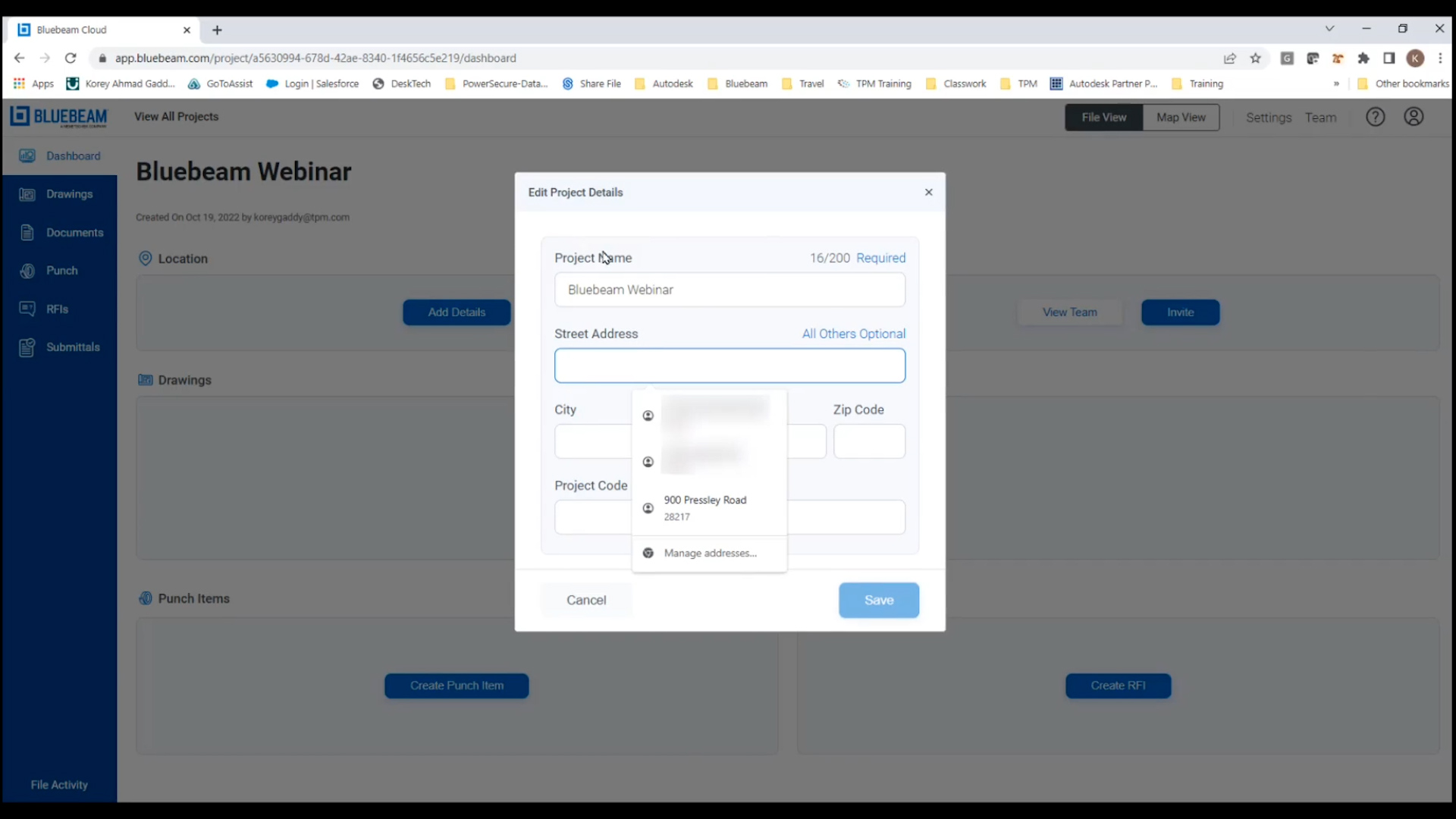The height and width of the screenshot is (819, 1456).
Task: Navigate to Submittals section
Action: [72, 346]
